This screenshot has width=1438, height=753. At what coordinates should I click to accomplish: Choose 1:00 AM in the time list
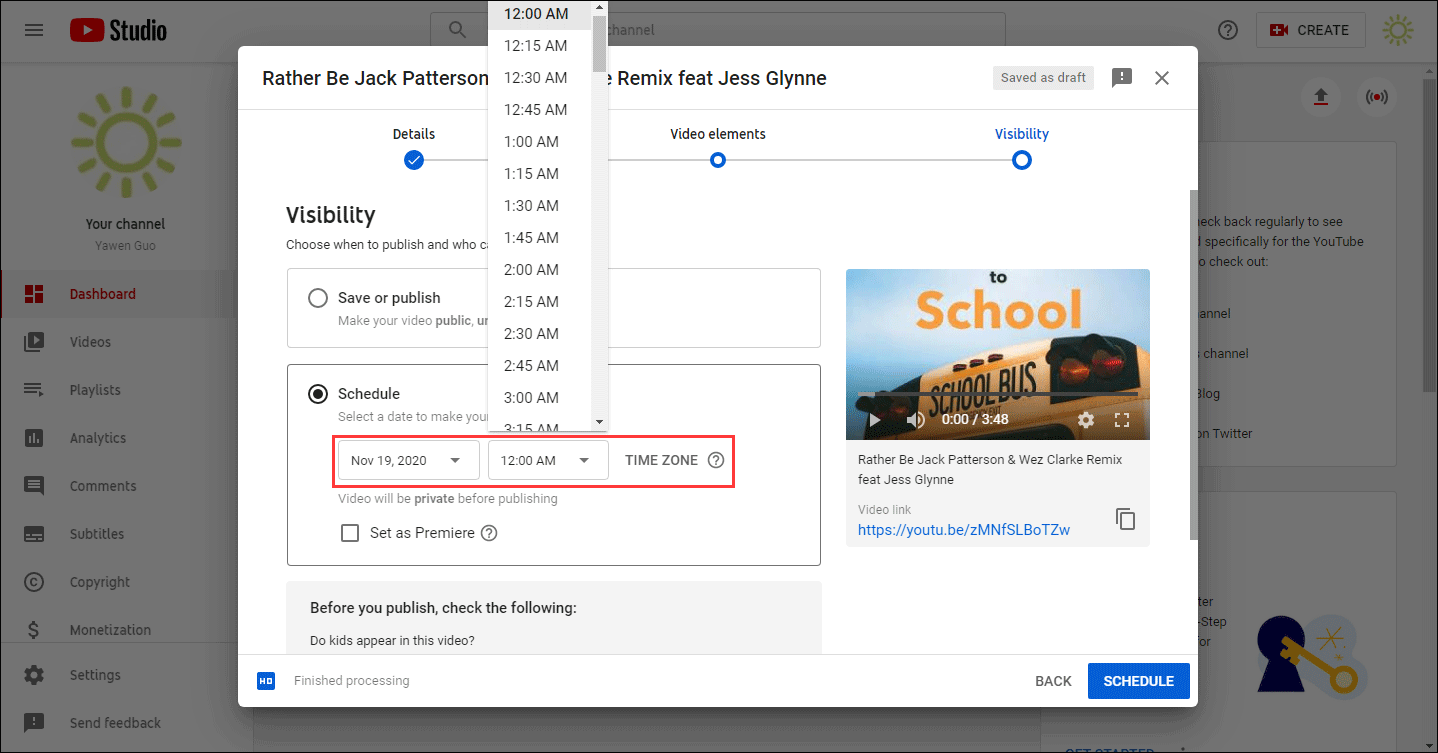tap(540, 142)
